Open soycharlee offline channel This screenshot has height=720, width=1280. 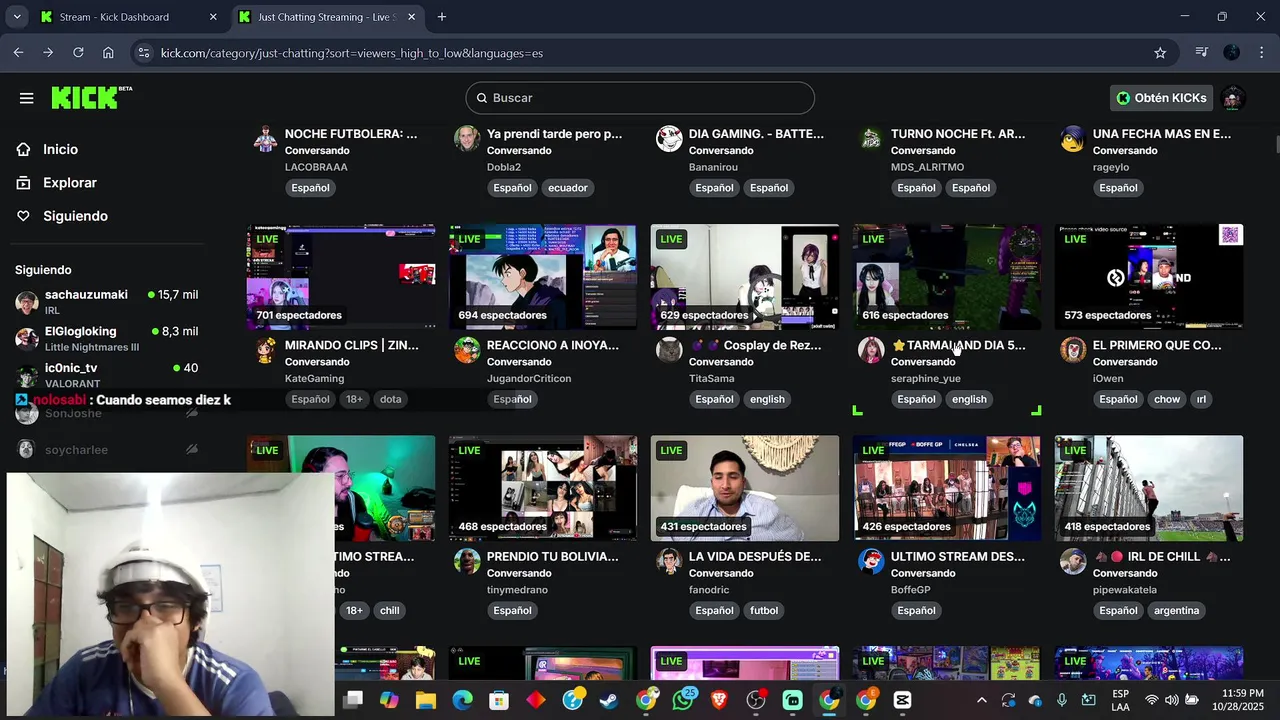106,450
